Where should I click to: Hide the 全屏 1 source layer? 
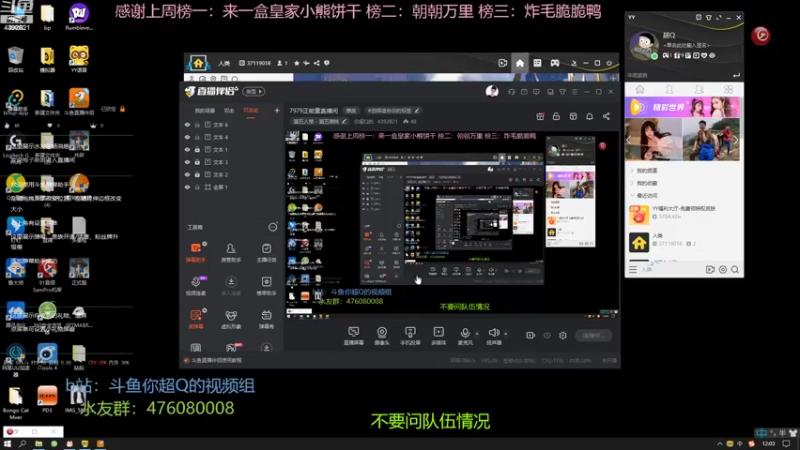[187, 187]
